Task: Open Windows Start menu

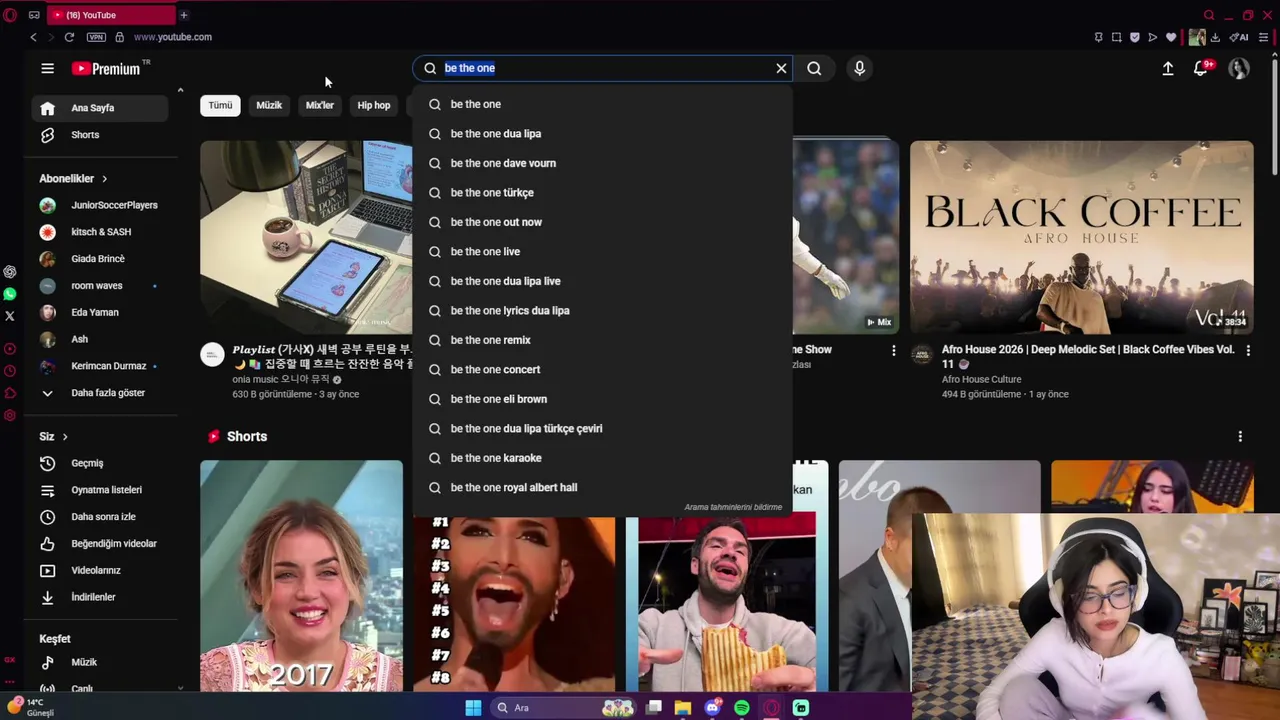Action: (x=473, y=708)
